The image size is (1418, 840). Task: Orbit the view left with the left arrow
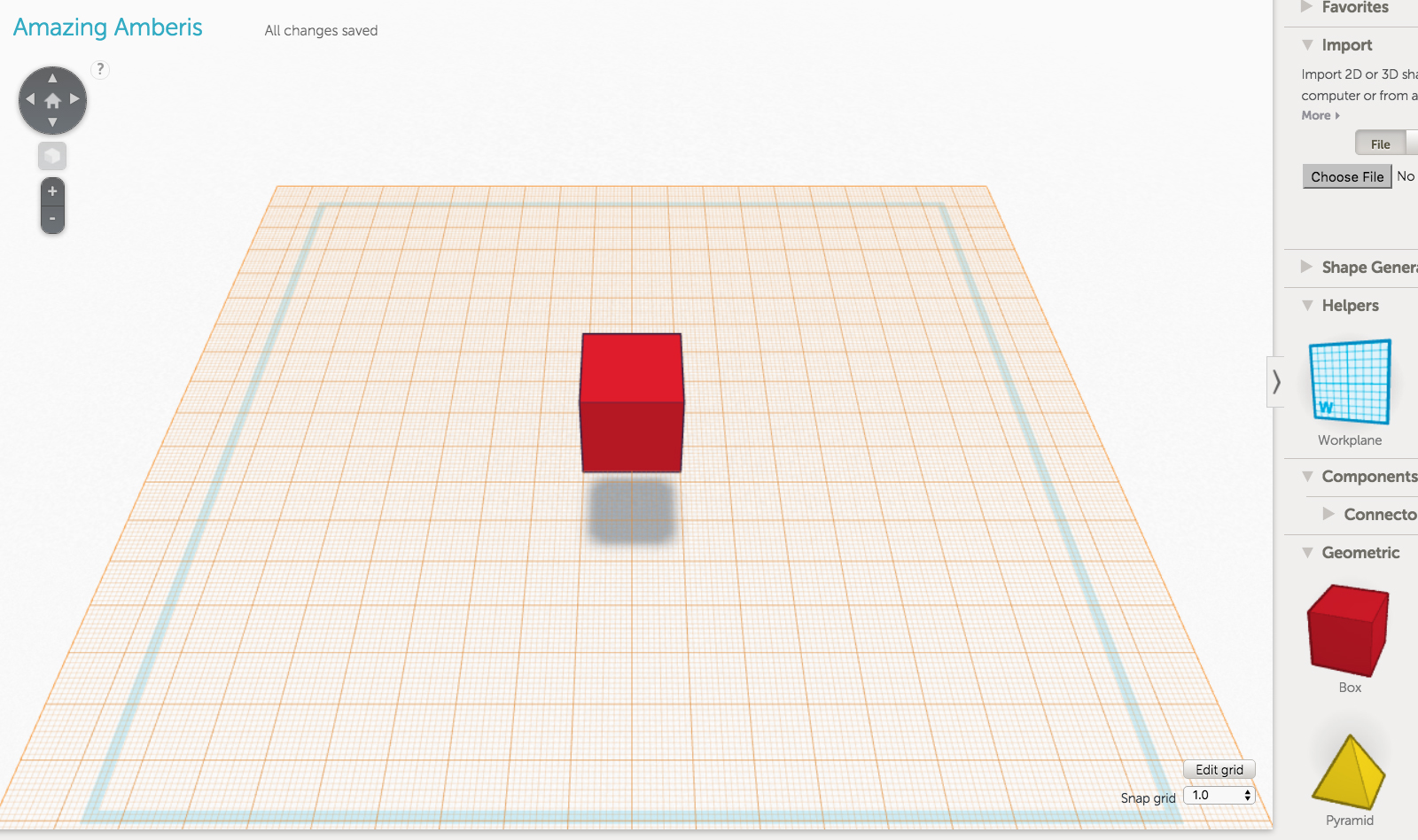tap(30, 99)
